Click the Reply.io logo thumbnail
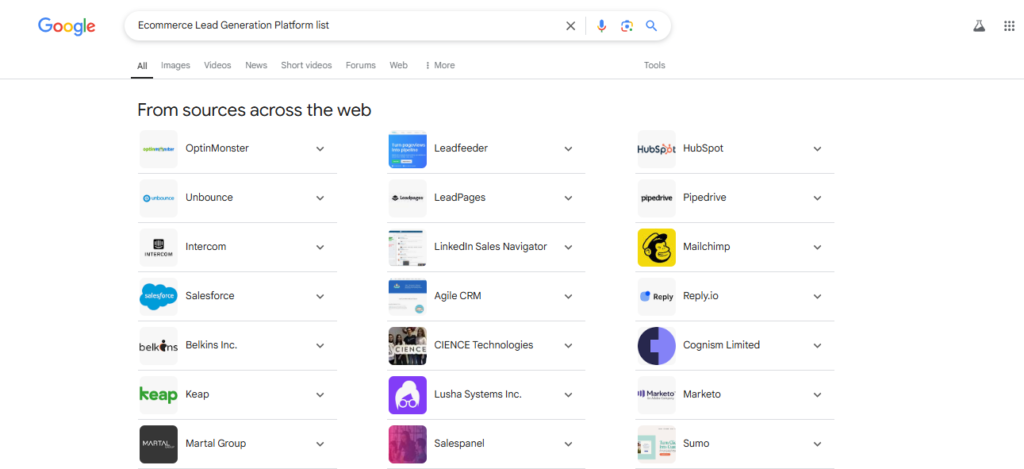The image size is (1024, 469). coord(656,296)
